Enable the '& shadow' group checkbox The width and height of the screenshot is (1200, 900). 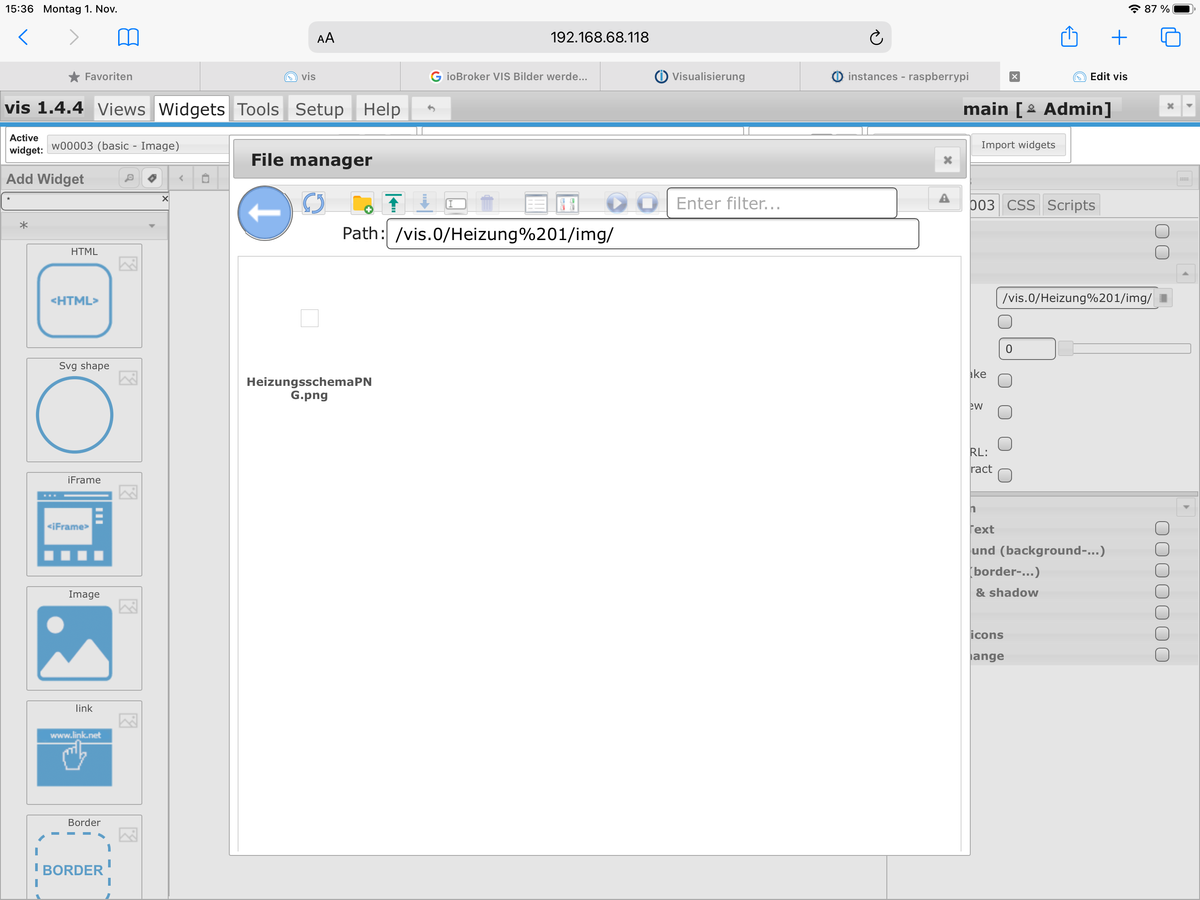pyautogui.click(x=1162, y=592)
